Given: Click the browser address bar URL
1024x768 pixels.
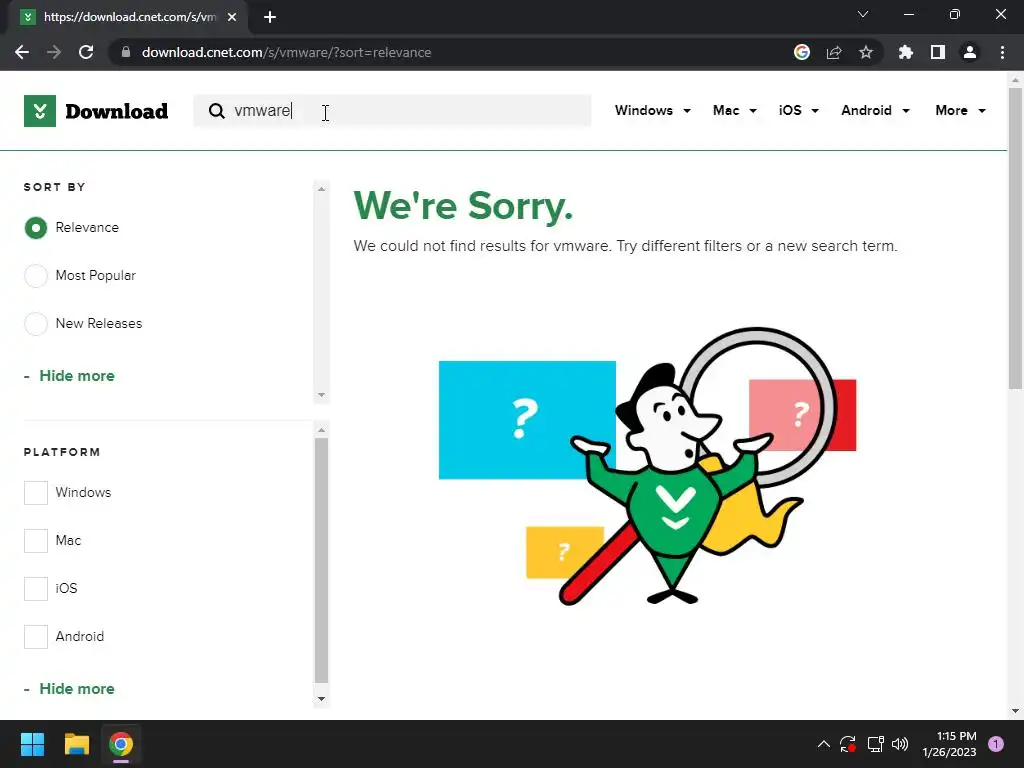Looking at the screenshot, I should click(x=287, y=52).
